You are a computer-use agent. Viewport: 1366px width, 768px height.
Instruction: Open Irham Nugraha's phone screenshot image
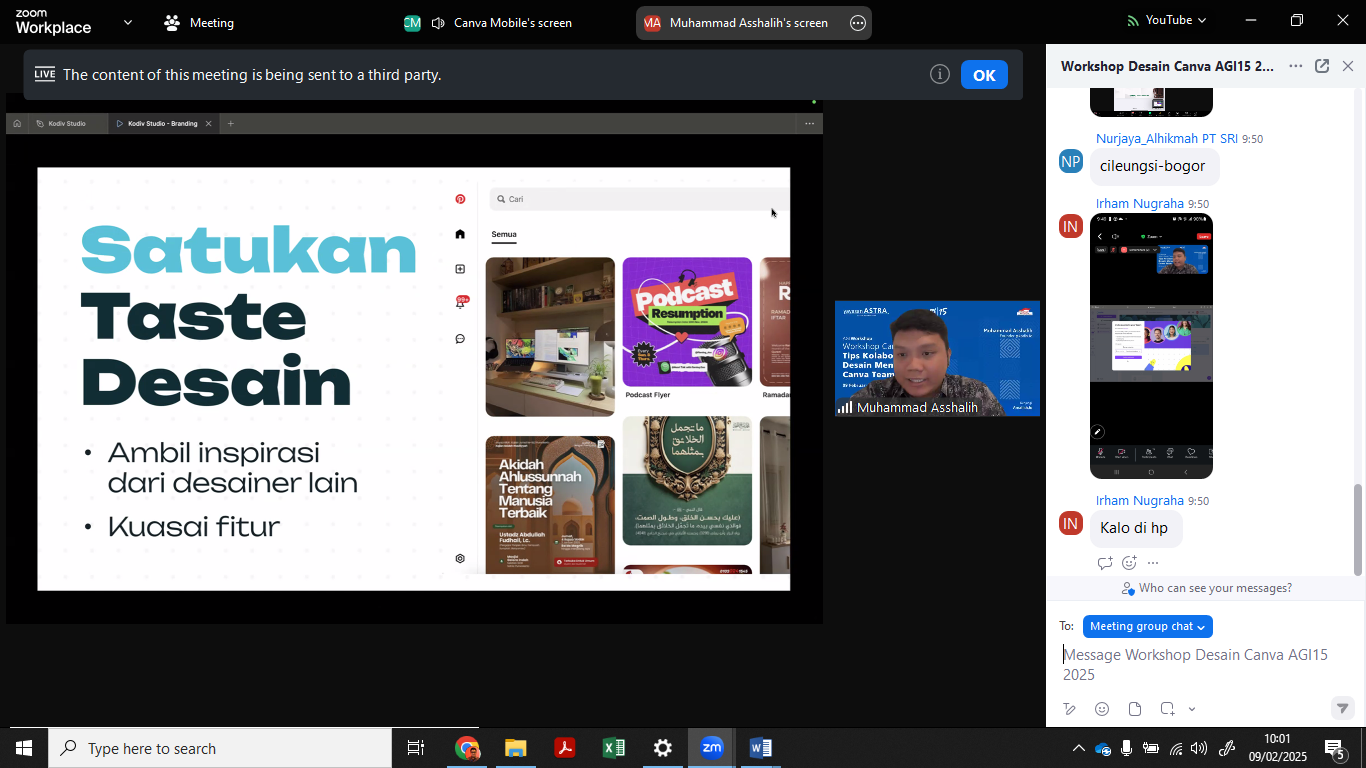tap(1151, 346)
